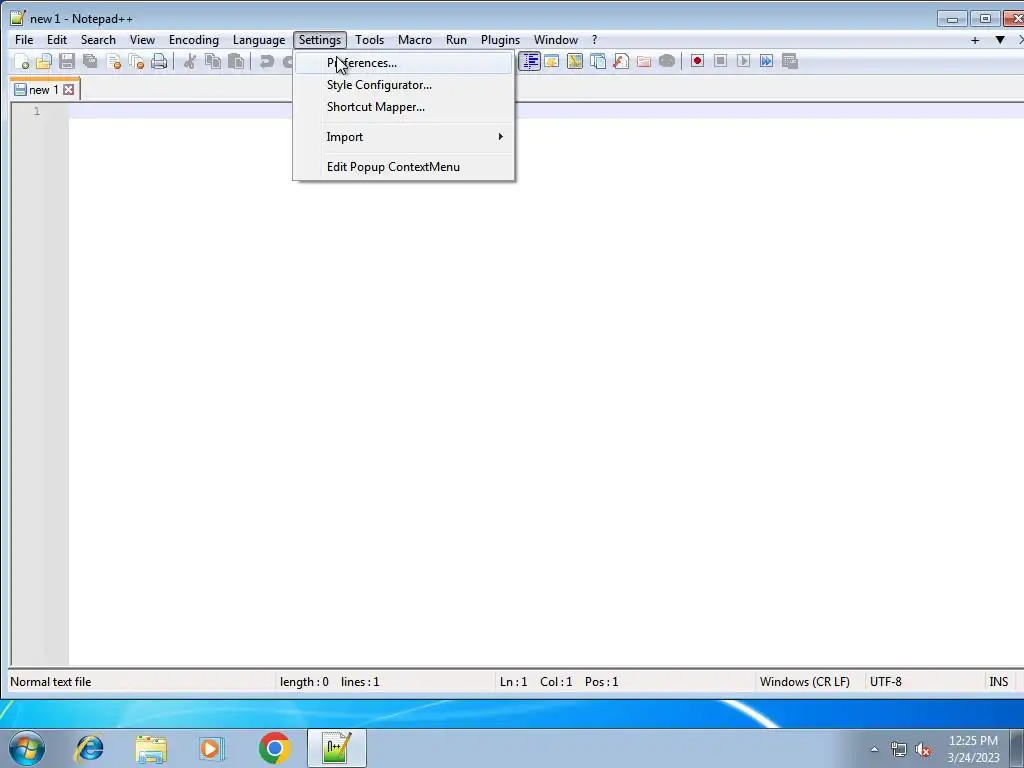
Task: Click the Playback macro icon
Action: tap(743, 61)
